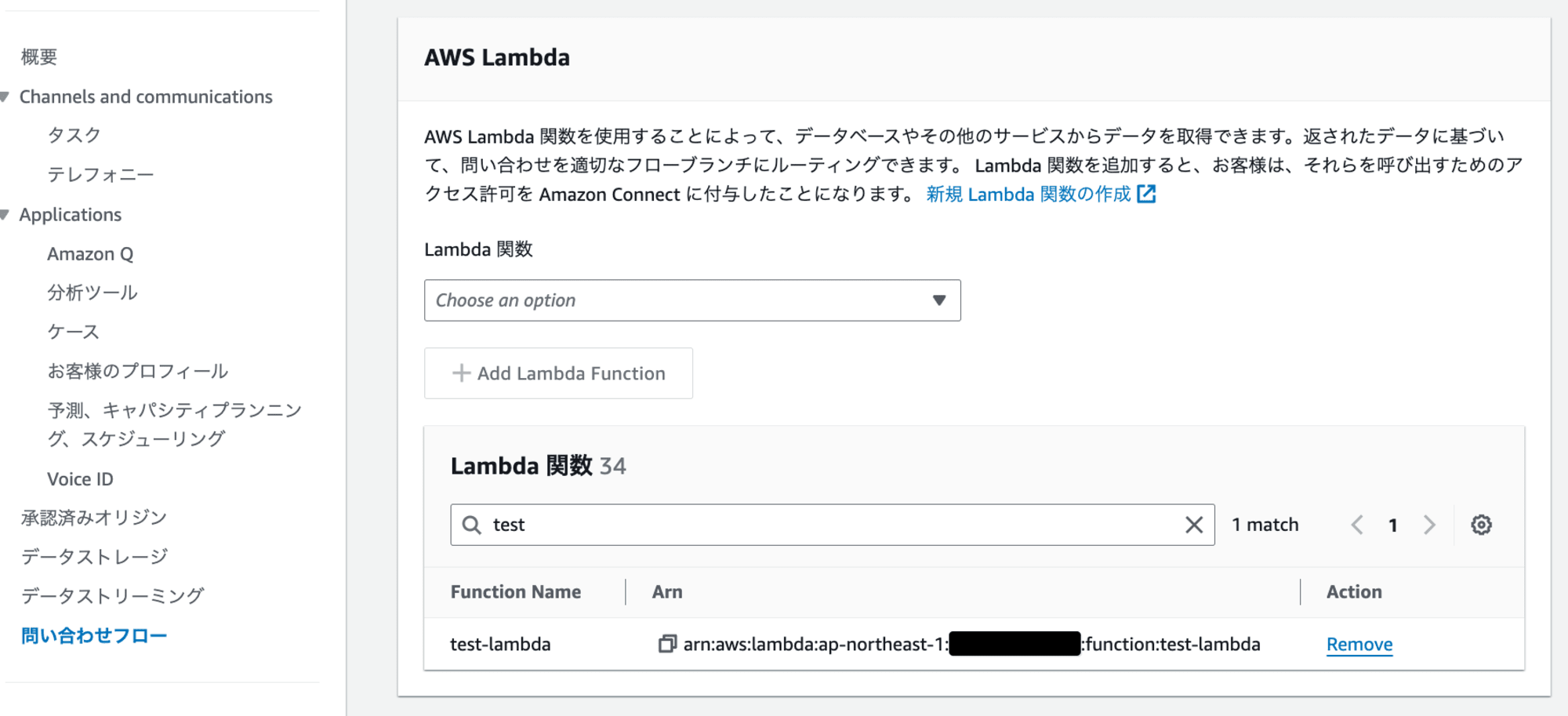The width and height of the screenshot is (1568, 716).
Task: Remove the test-lambda function
Action: coord(1359,644)
